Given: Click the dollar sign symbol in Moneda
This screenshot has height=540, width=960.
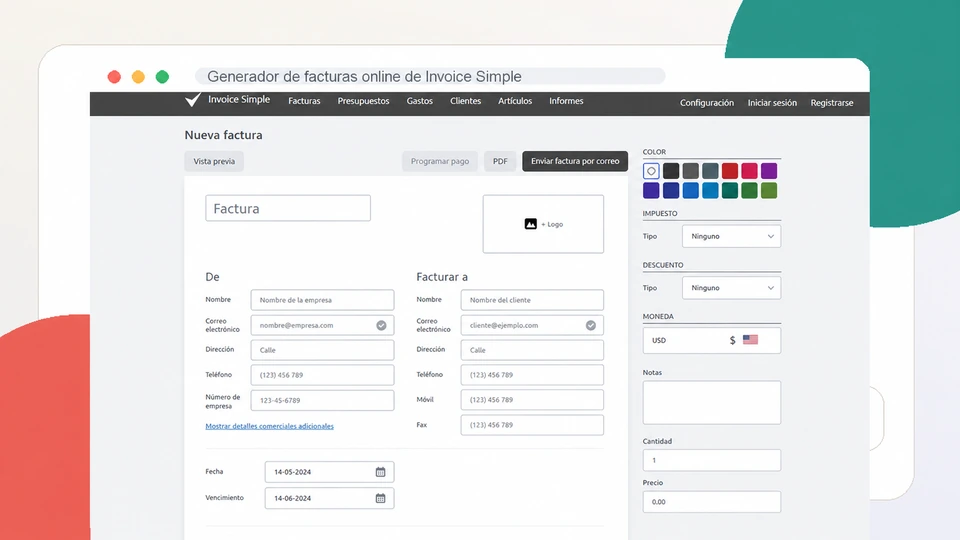Looking at the screenshot, I should click(732, 340).
